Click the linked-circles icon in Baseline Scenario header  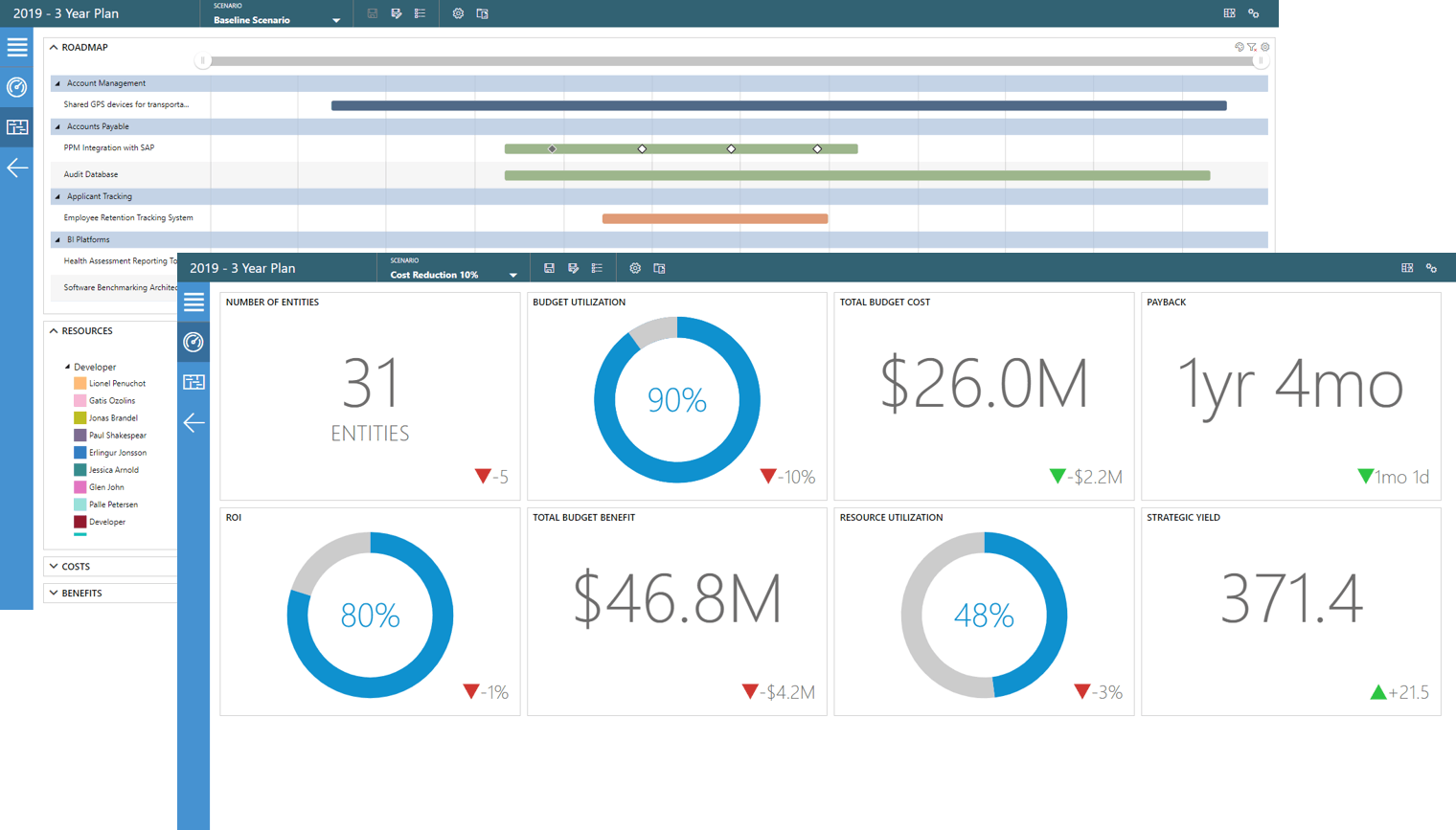(x=1254, y=13)
